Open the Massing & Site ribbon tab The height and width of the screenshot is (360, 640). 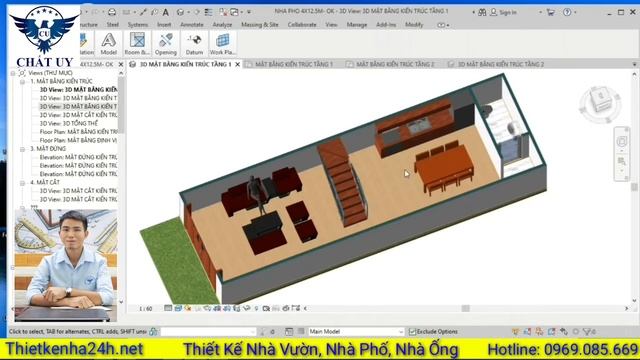[x=260, y=25]
